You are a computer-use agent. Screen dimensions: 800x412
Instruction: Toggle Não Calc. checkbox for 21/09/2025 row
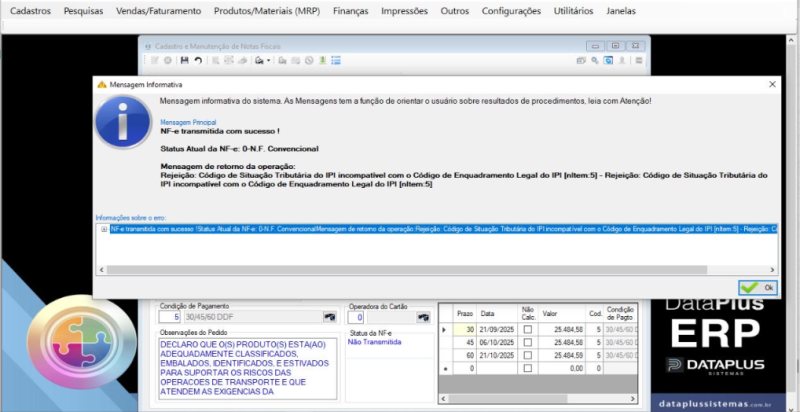click(528, 329)
